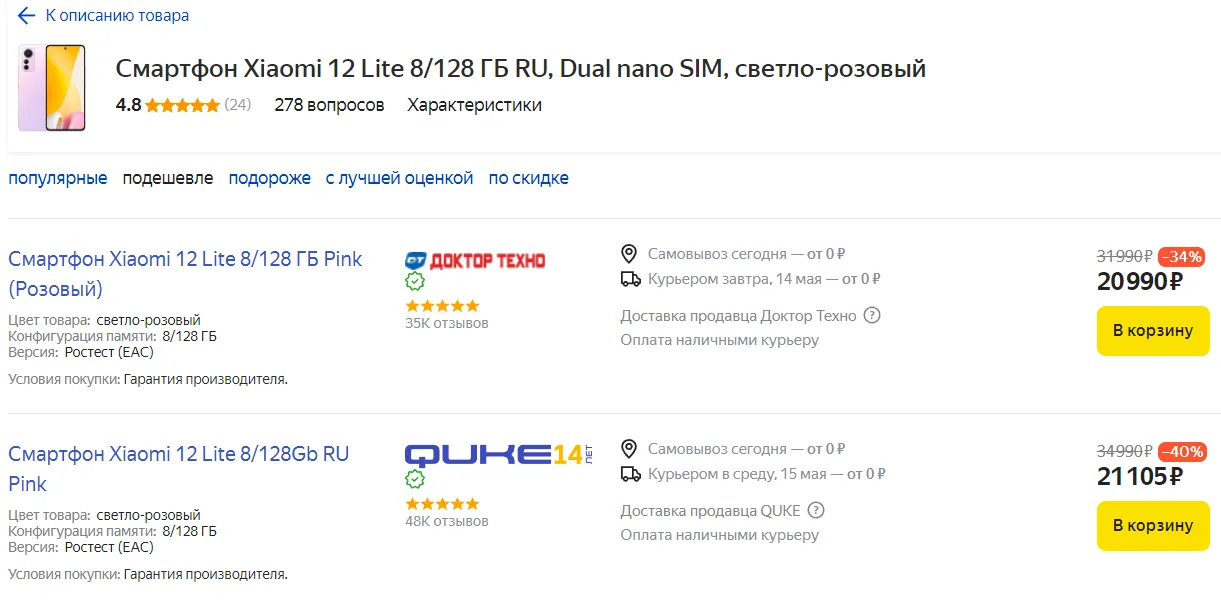Viewport: 1221px width, 604px height.
Task: Add the 20 990 ₽ offer to cart
Action: pos(1153,331)
